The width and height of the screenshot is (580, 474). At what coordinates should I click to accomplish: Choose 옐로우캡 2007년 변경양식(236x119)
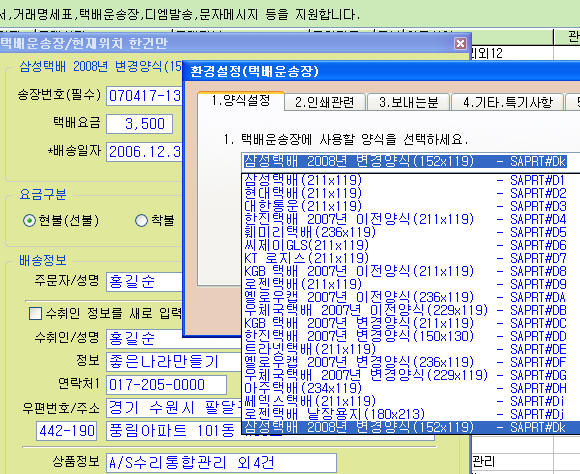click(411, 362)
